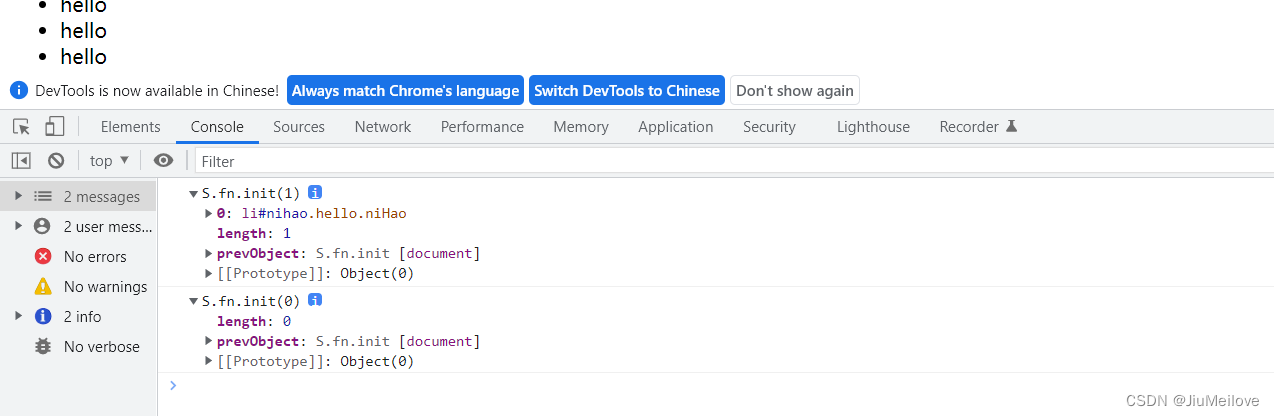This screenshot has height=416, width=1274.
Task: Toggle the device toolbar icon
Action: pyautogui.click(x=54, y=127)
